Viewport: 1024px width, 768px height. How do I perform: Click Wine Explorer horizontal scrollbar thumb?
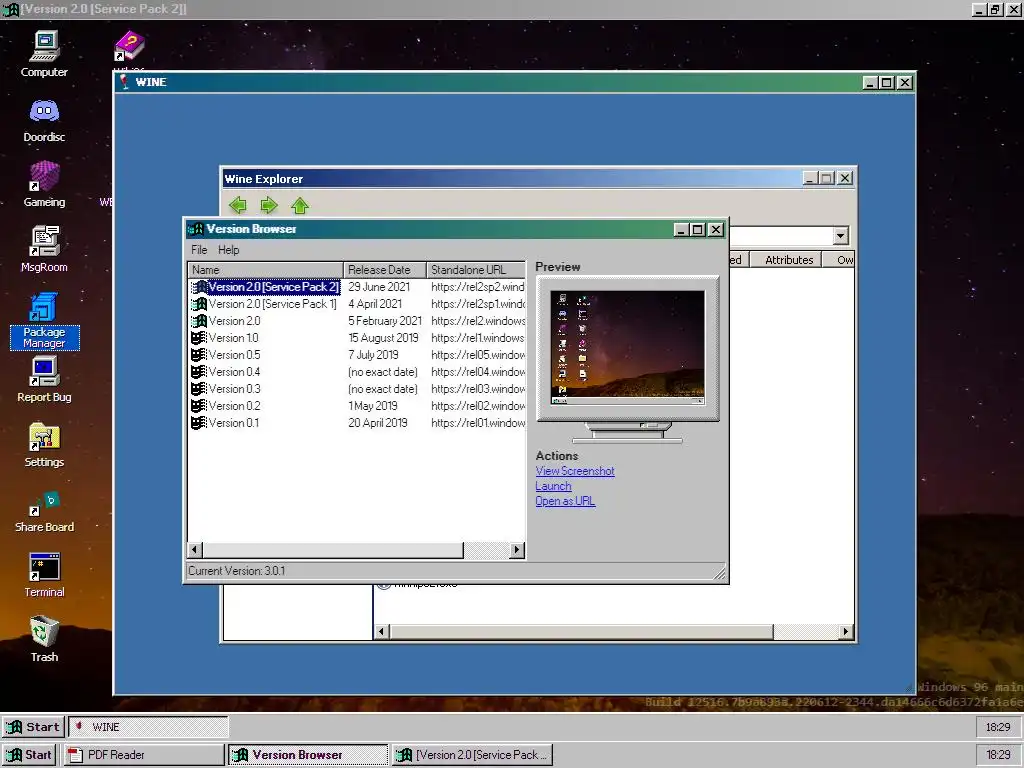tap(582, 632)
